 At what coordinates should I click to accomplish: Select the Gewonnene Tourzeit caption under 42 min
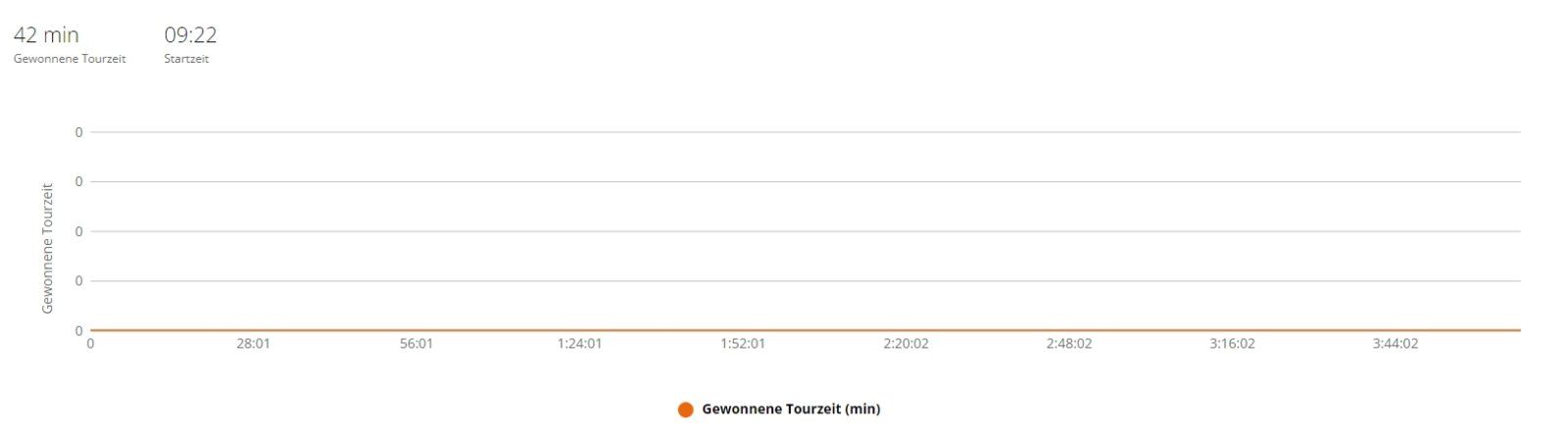70,59
